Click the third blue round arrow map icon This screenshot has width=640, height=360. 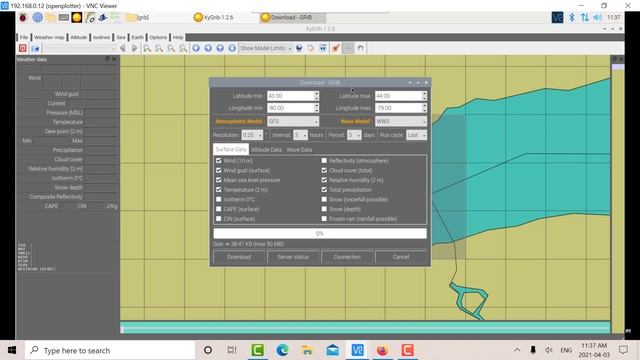click(220, 48)
